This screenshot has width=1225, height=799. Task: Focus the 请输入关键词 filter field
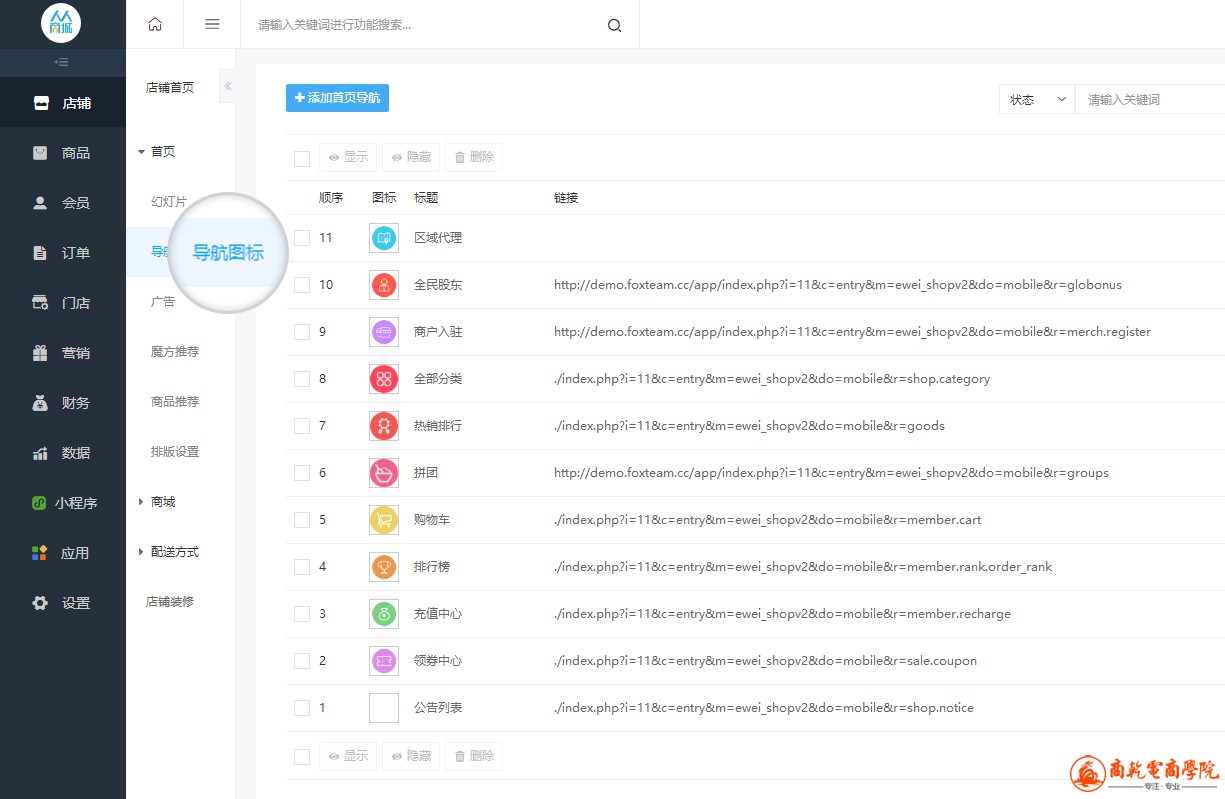1150,99
